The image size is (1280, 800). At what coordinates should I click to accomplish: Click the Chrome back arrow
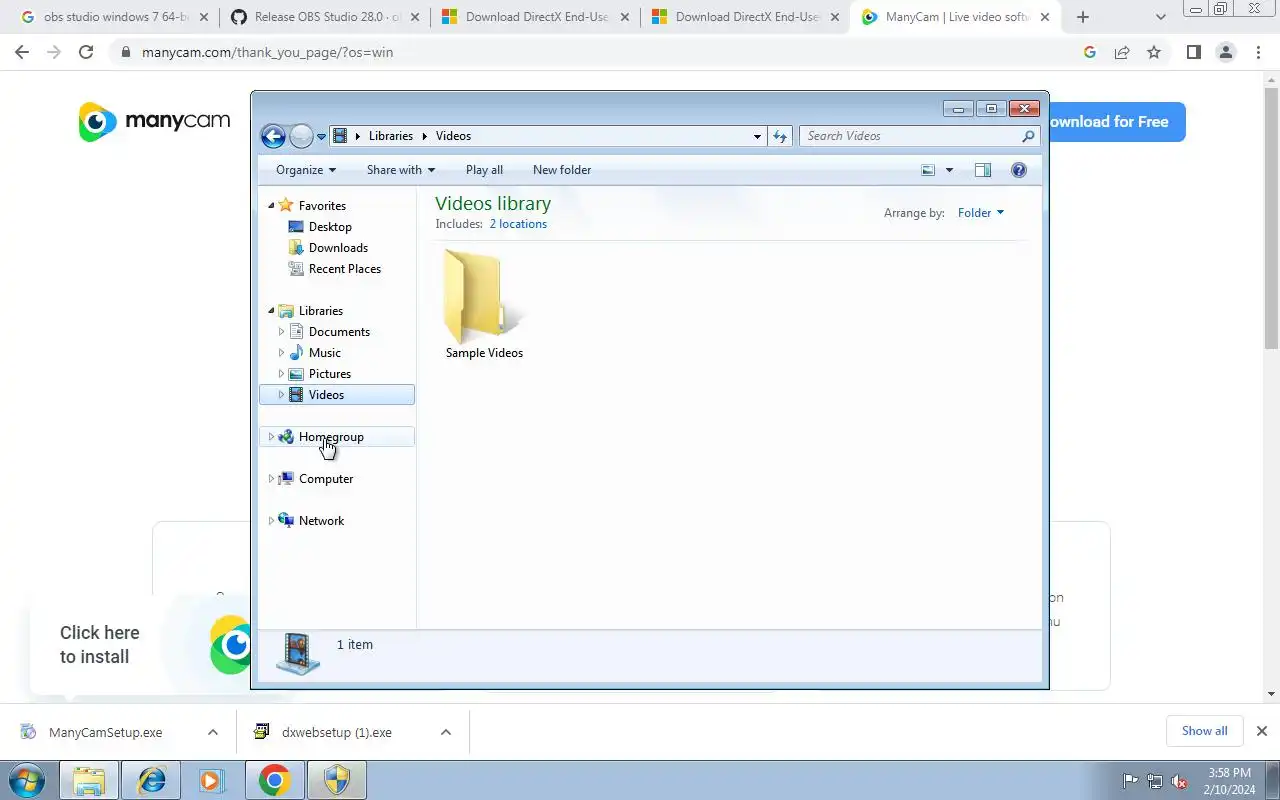pyautogui.click(x=22, y=52)
